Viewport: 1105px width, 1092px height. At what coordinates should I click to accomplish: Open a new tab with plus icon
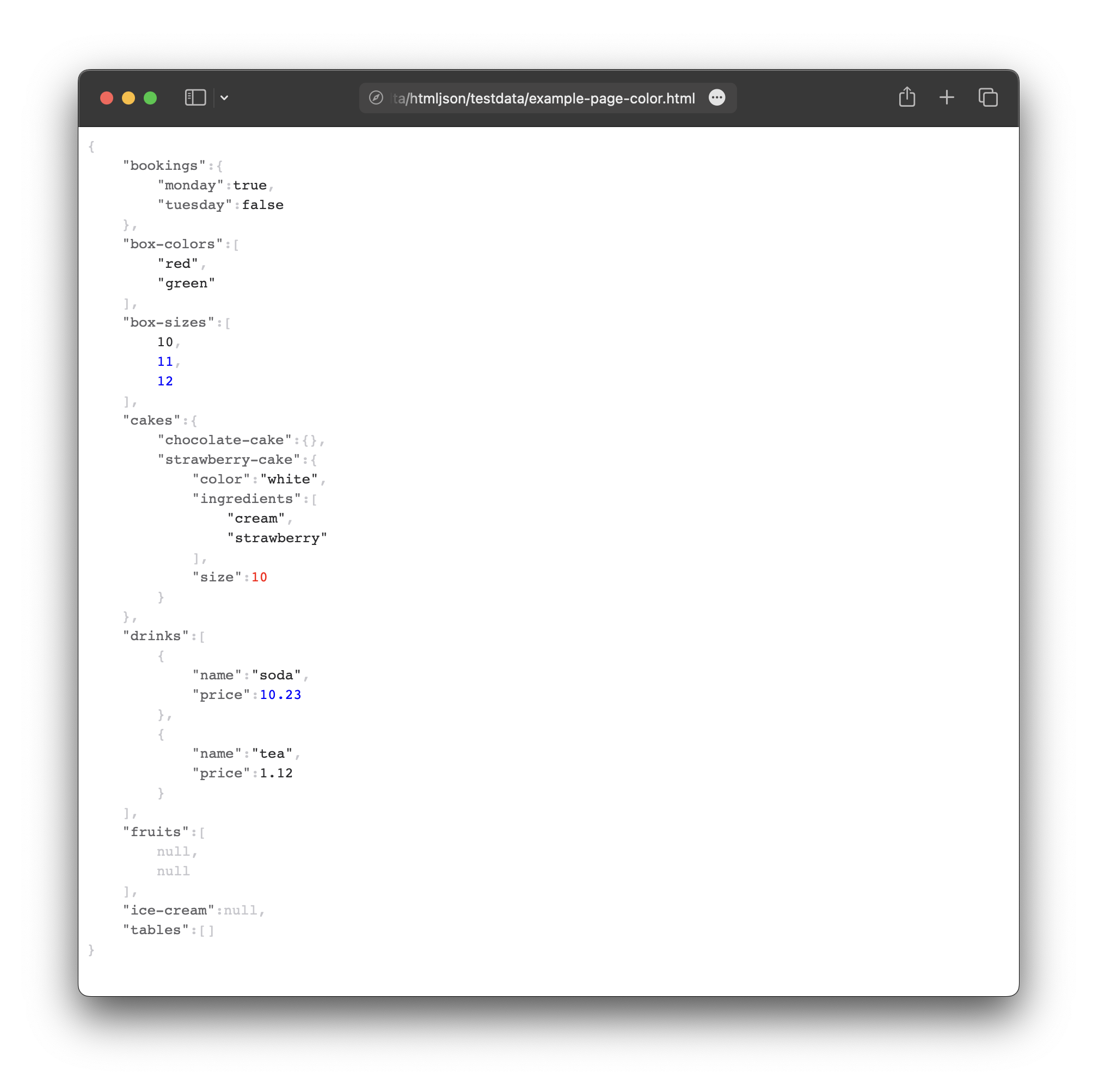947,98
